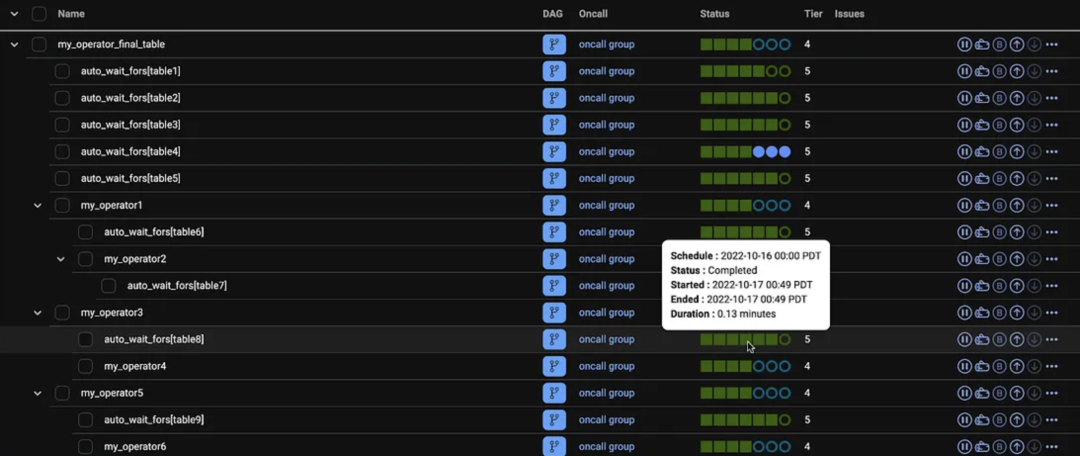Click the Oncall column header
1080x456 pixels.
593,14
